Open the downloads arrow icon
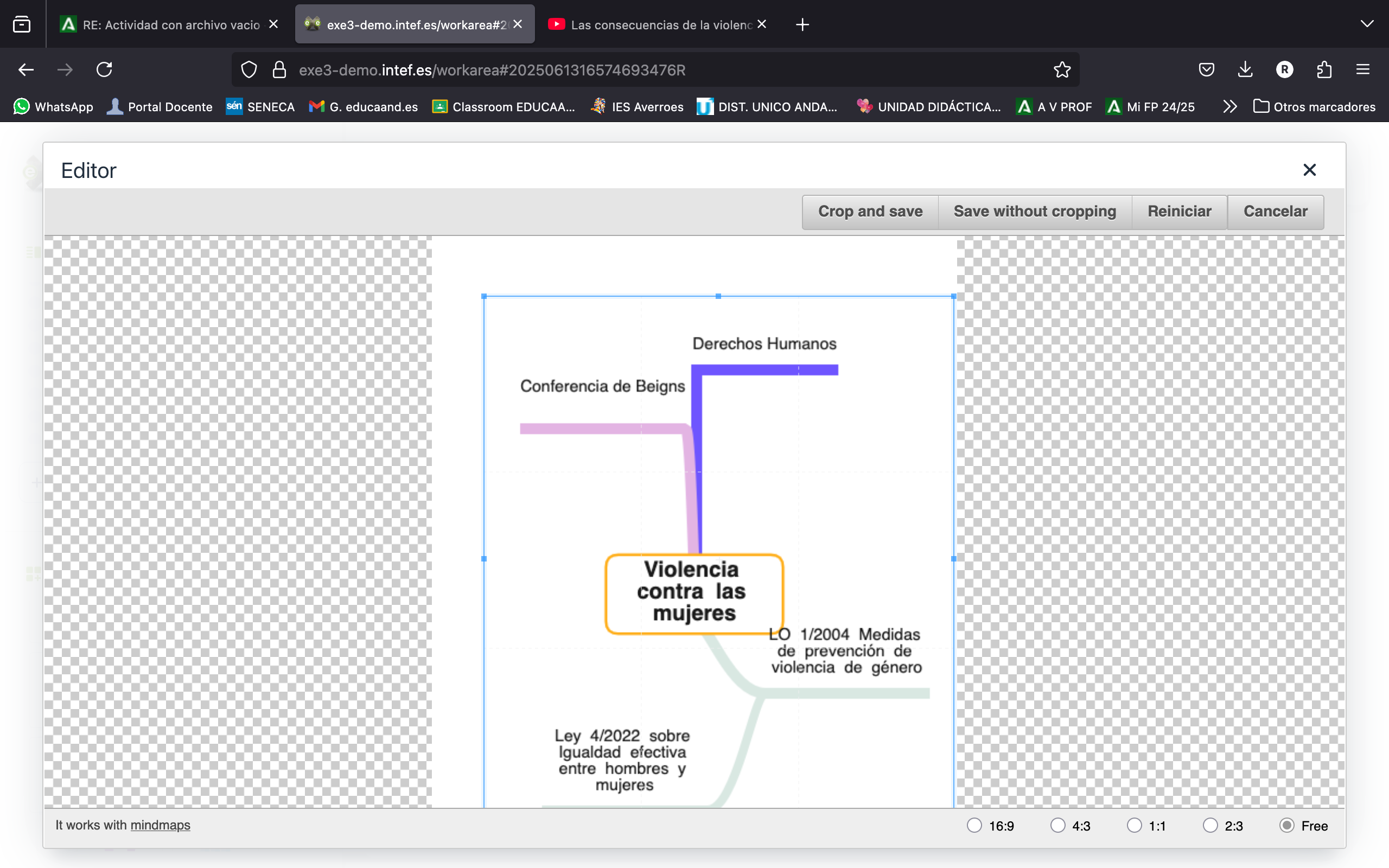The width and height of the screenshot is (1389, 868). [x=1245, y=70]
